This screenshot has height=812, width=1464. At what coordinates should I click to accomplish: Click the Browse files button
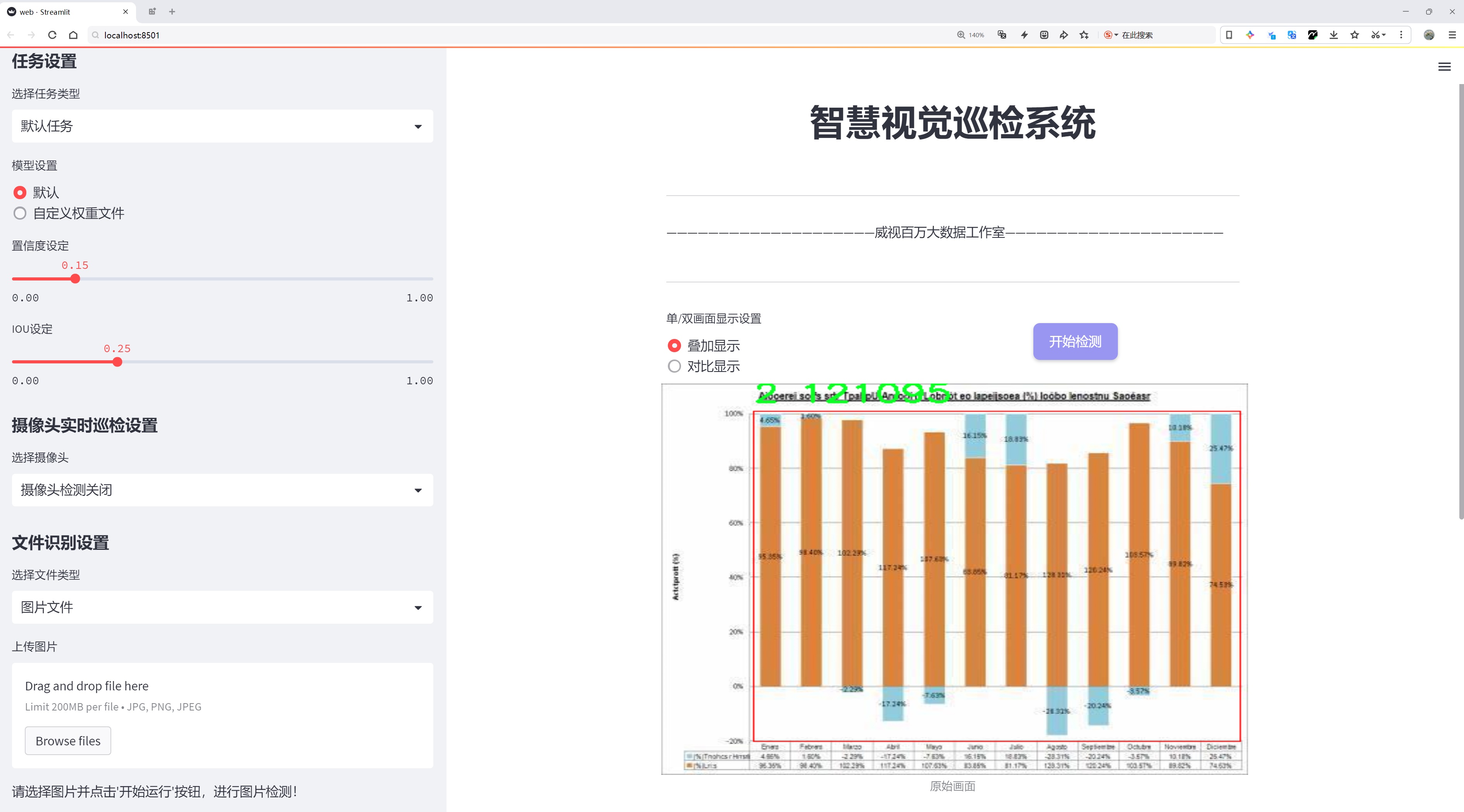pos(67,741)
